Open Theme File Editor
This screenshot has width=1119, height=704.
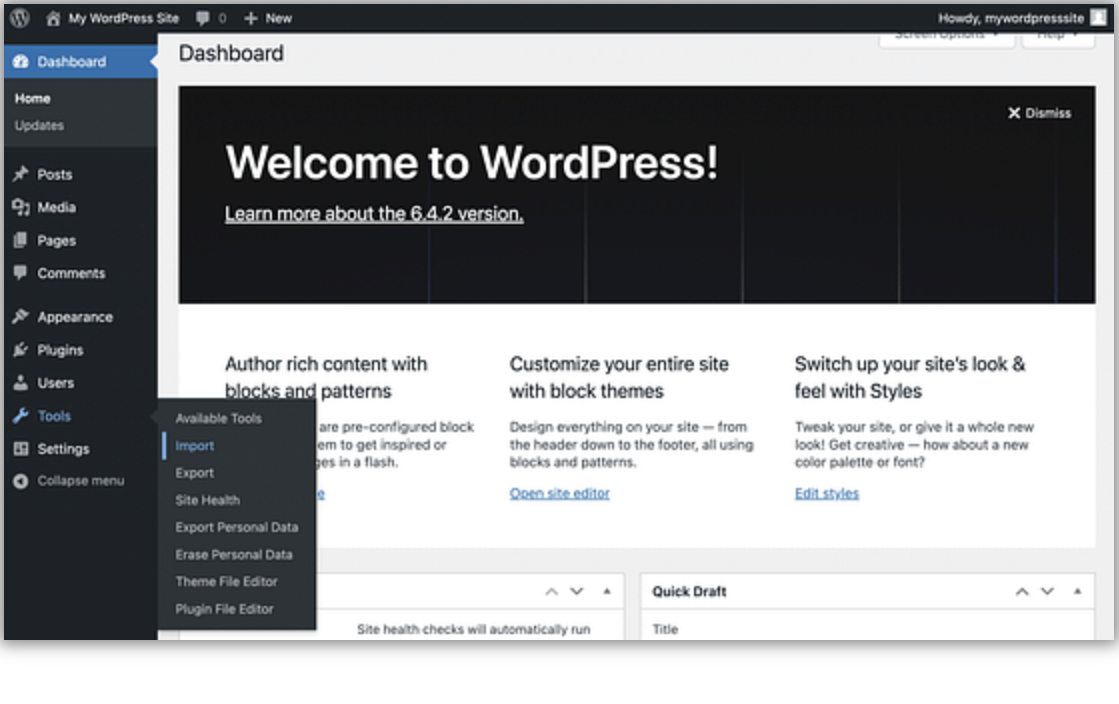tap(227, 581)
